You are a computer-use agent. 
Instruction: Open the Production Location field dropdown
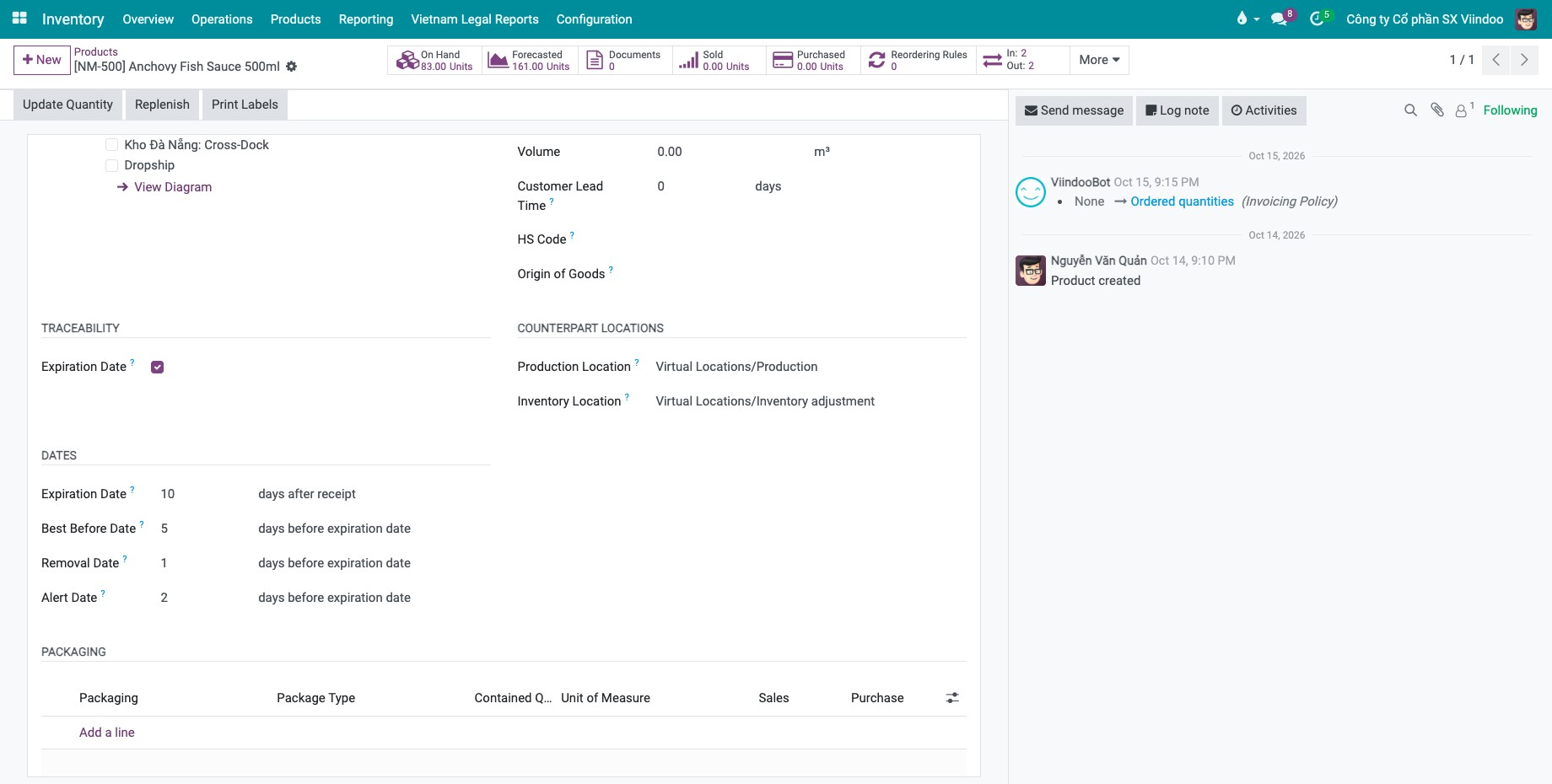[810, 367]
